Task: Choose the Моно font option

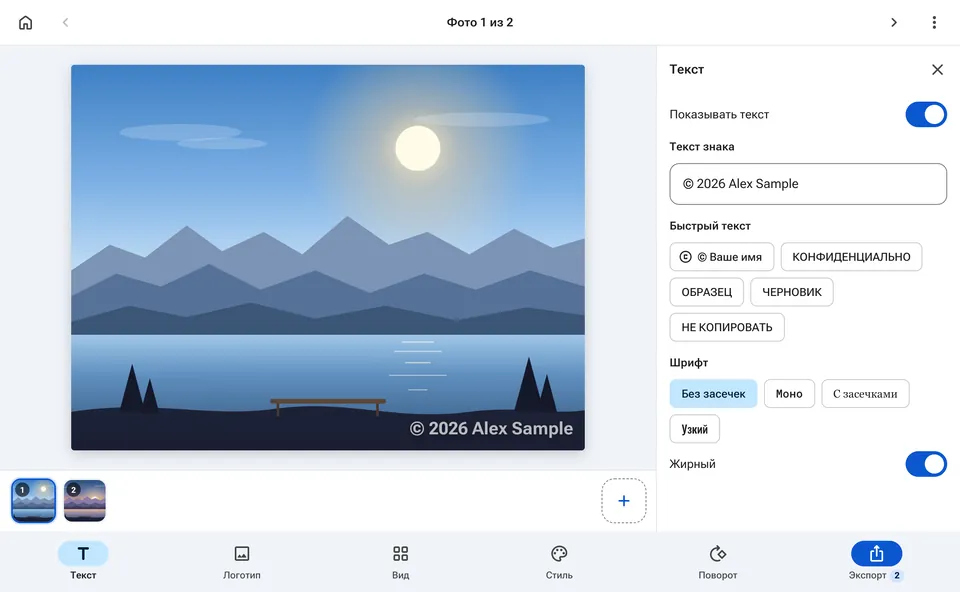Action: [789, 394]
